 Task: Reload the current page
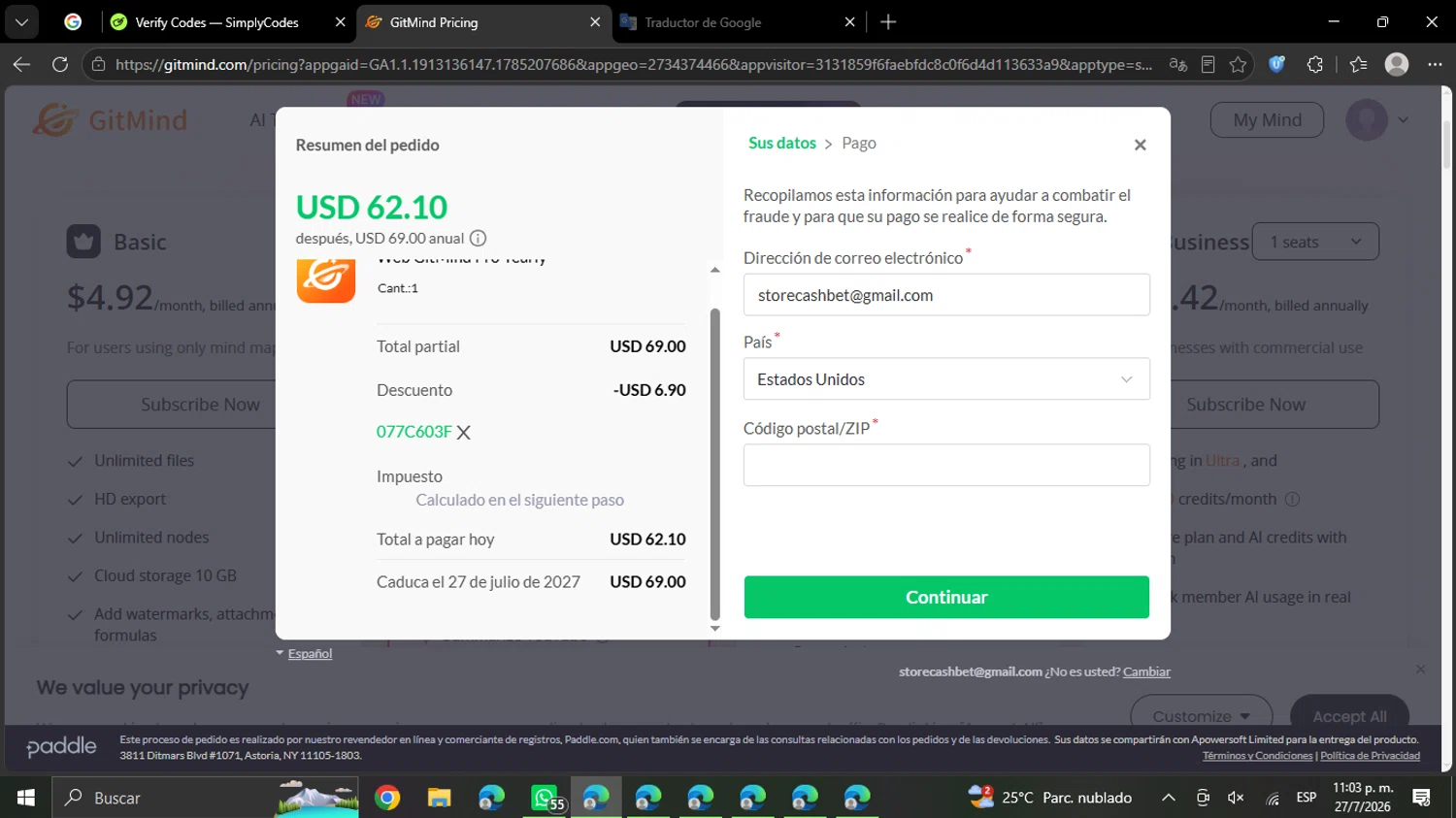[60, 64]
